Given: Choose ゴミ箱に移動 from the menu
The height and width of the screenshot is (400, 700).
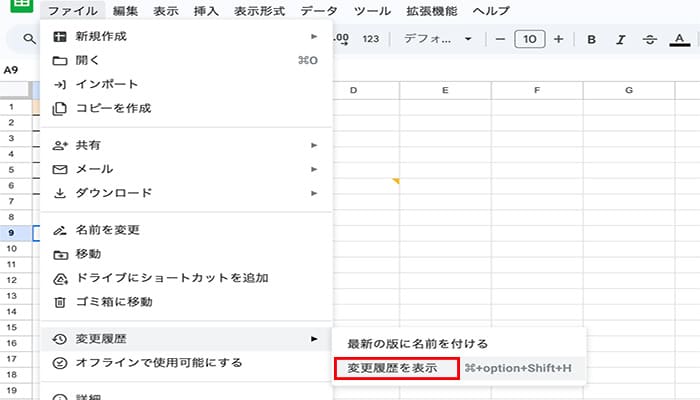Looking at the screenshot, I should coord(187,303).
